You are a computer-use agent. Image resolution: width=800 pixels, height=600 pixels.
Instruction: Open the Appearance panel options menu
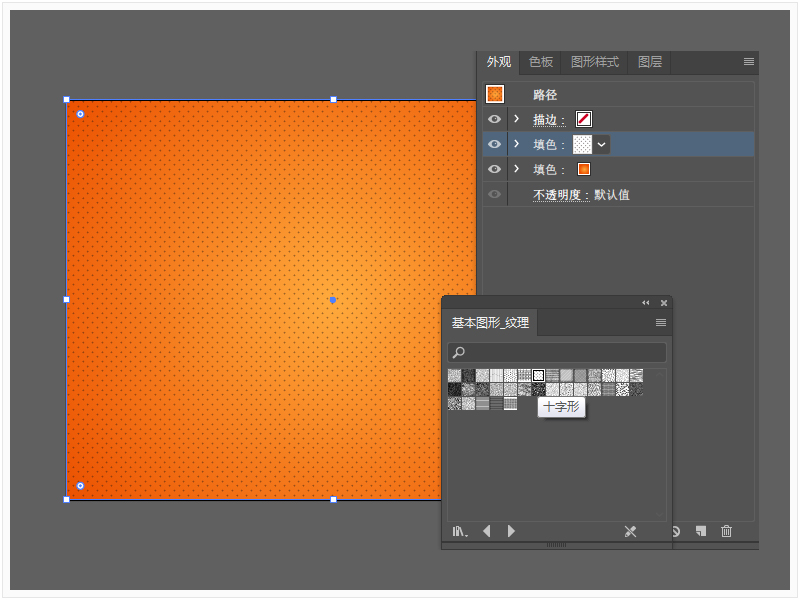click(748, 62)
